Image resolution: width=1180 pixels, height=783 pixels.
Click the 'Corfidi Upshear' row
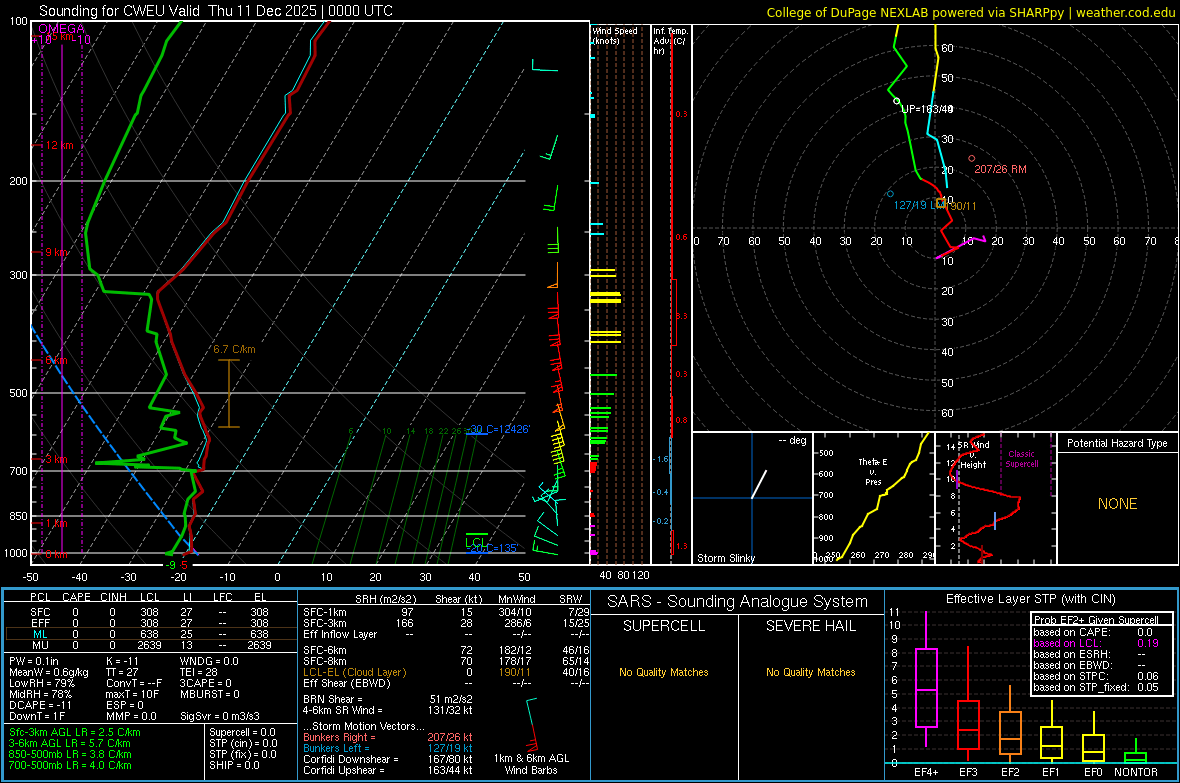pos(388,770)
